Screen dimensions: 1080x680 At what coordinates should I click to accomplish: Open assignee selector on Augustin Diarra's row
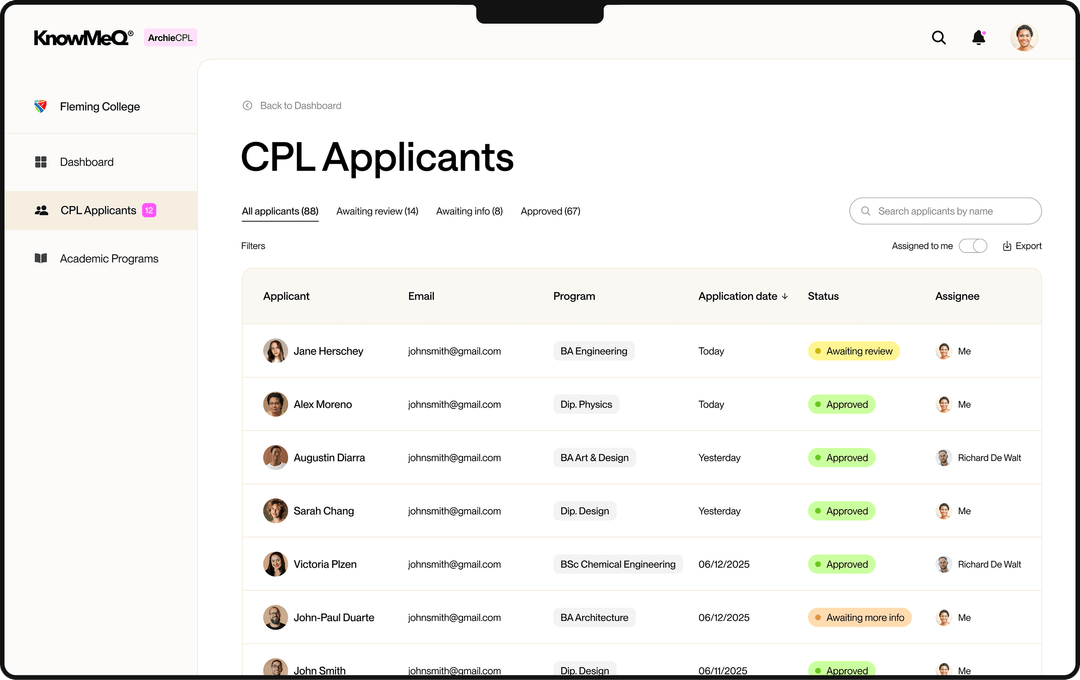[x=977, y=457]
